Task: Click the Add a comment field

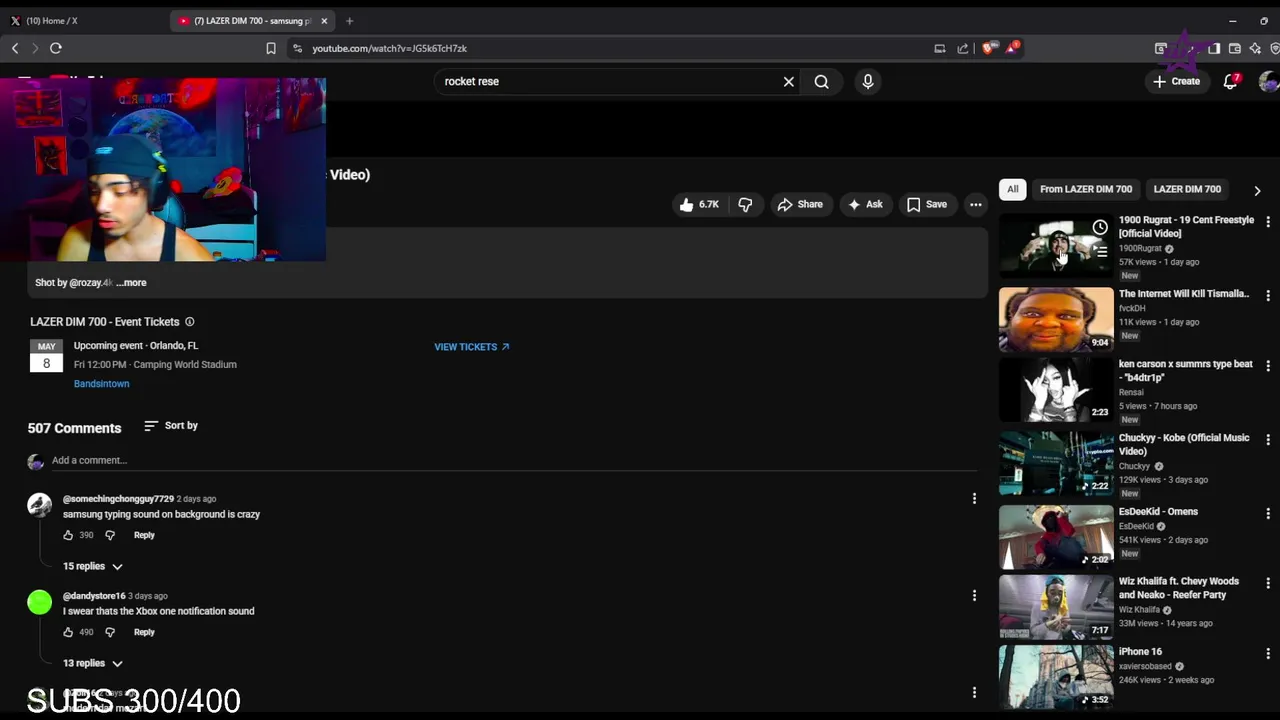Action: point(514,460)
